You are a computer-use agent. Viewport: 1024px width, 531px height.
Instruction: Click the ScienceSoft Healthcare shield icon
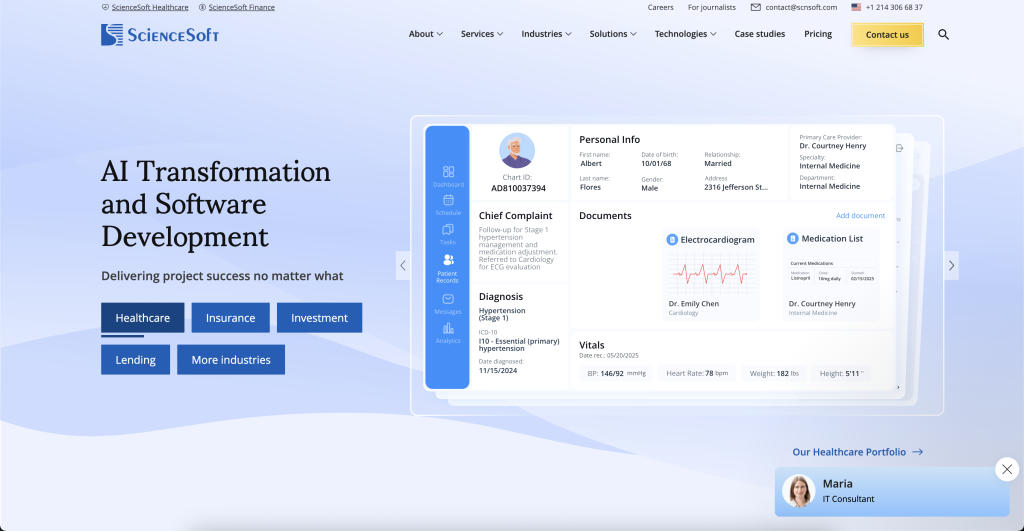click(x=105, y=7)
